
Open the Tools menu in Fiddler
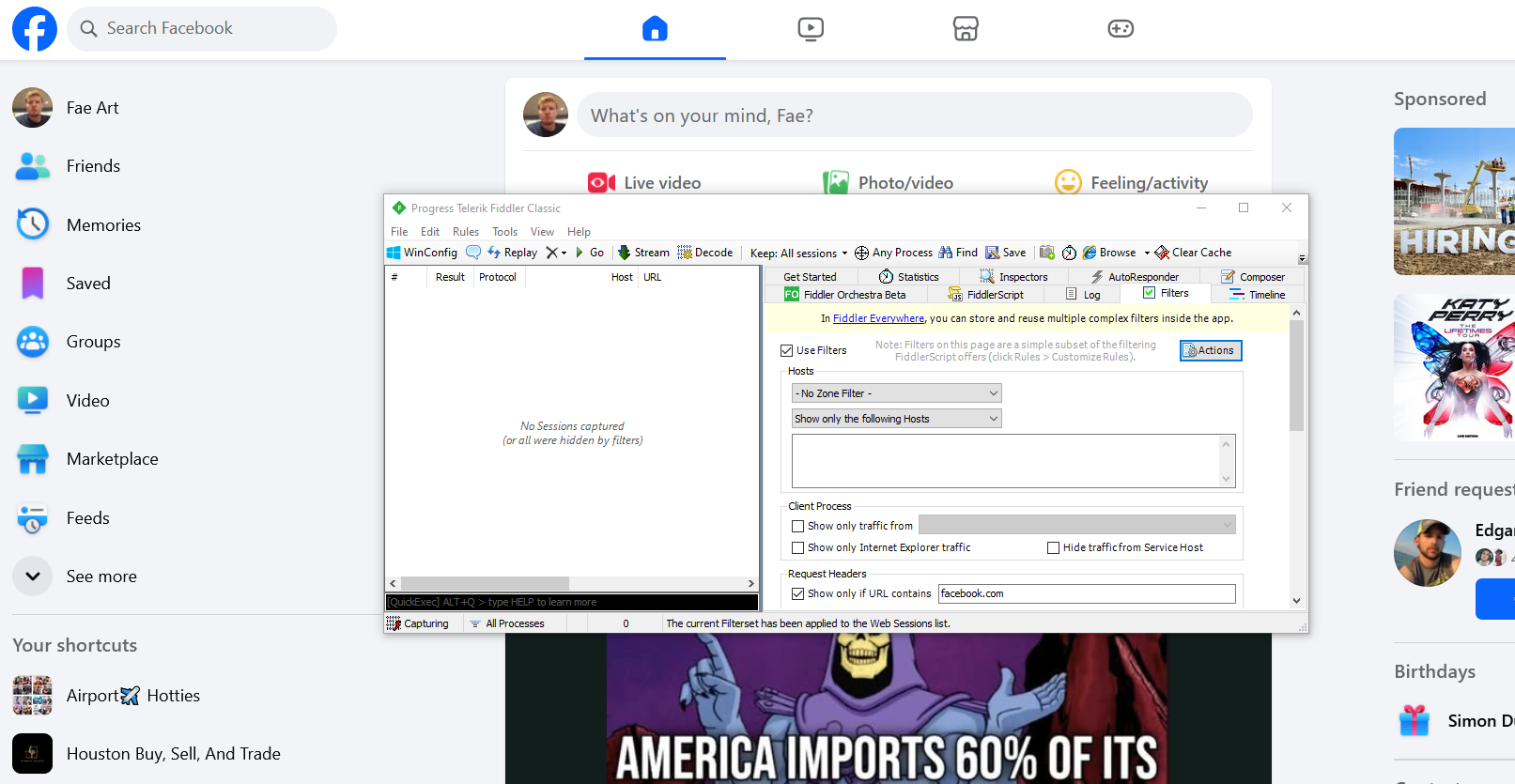(x=505, y=232)
